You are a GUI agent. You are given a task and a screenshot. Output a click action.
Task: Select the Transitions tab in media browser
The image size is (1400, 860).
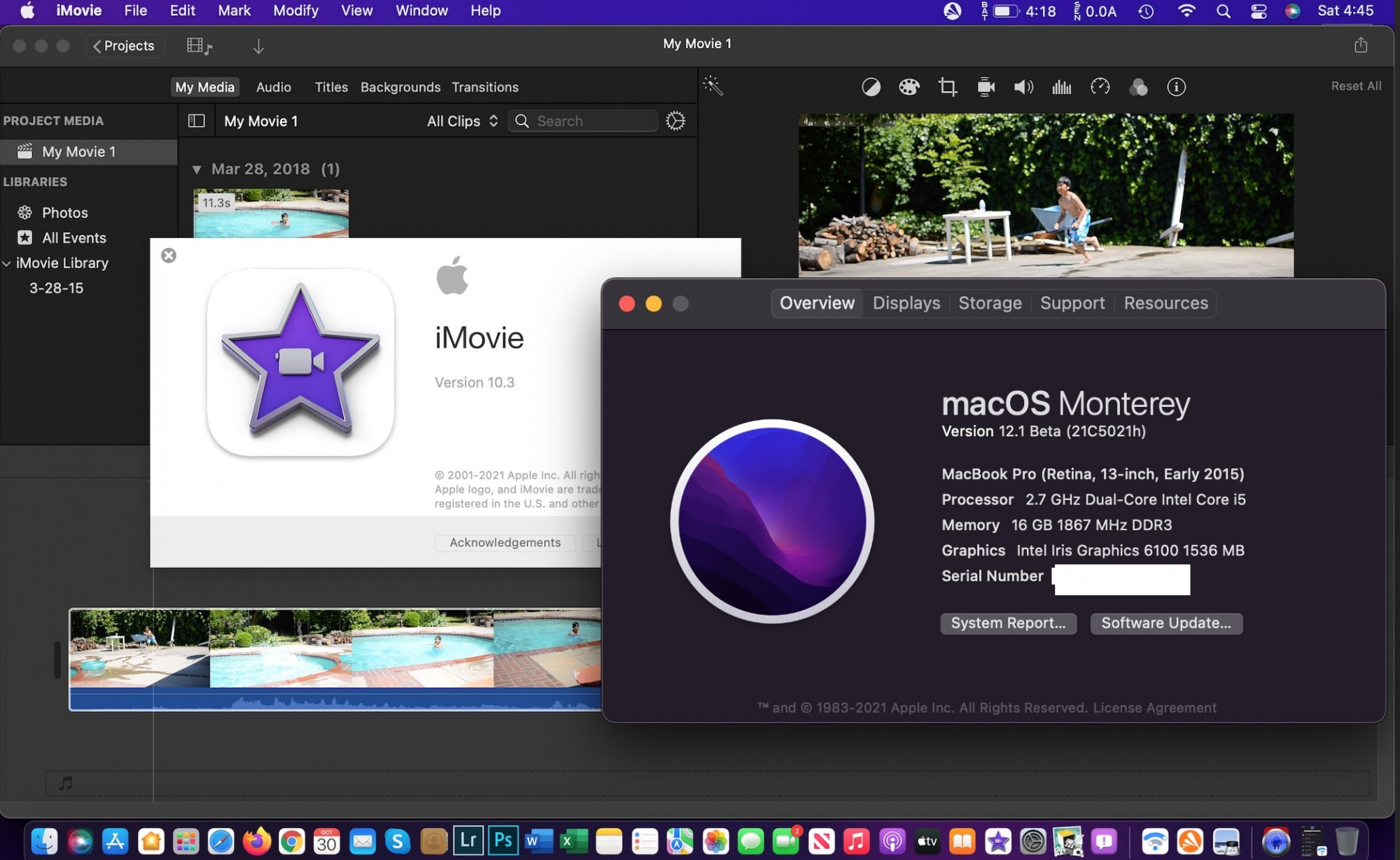tap(484, 87)
